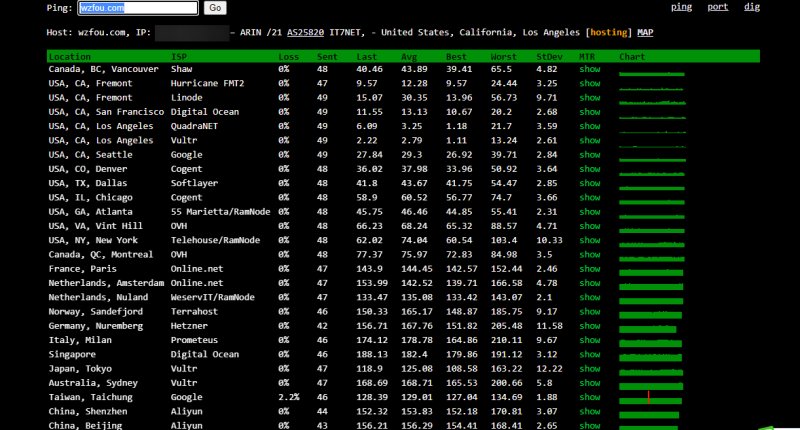This screenshot has width=800, height=430.
Task: Show MTR for Germany Nuremberg Hetzner
Action: tap(589, 326)
